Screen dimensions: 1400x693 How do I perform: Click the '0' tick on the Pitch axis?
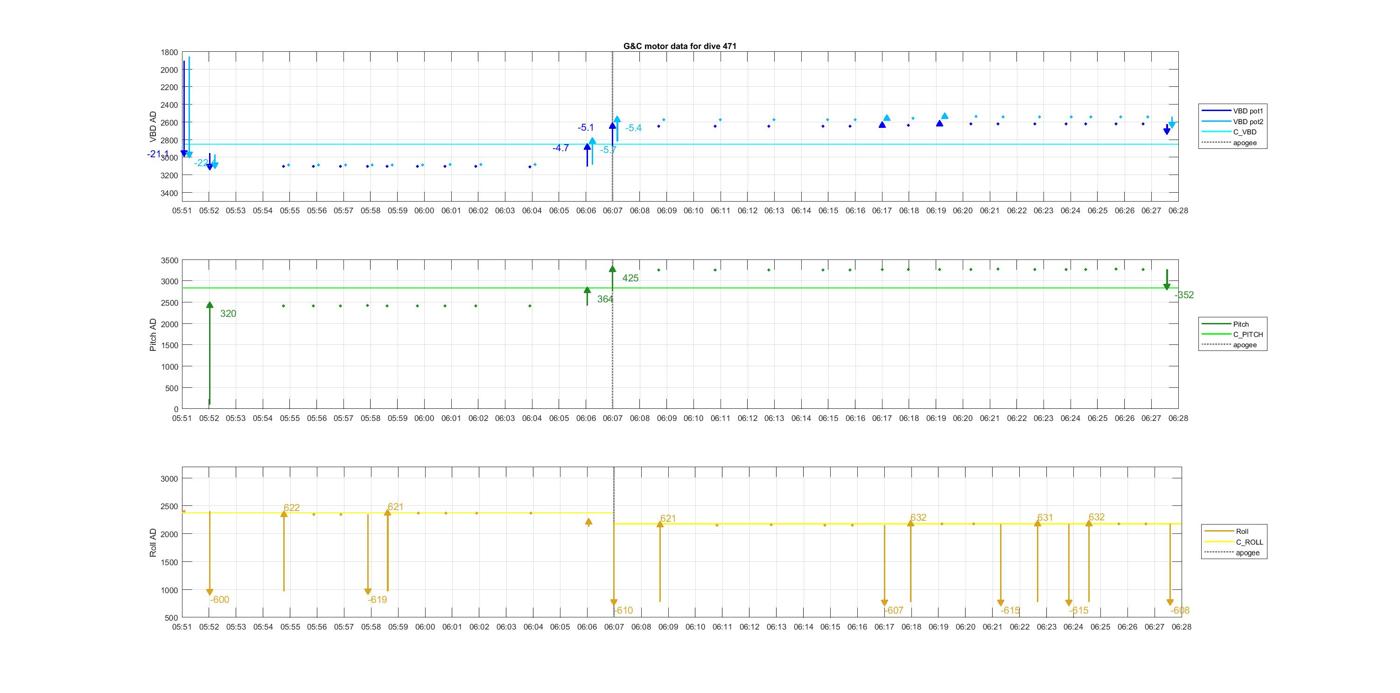click(176, 409)
